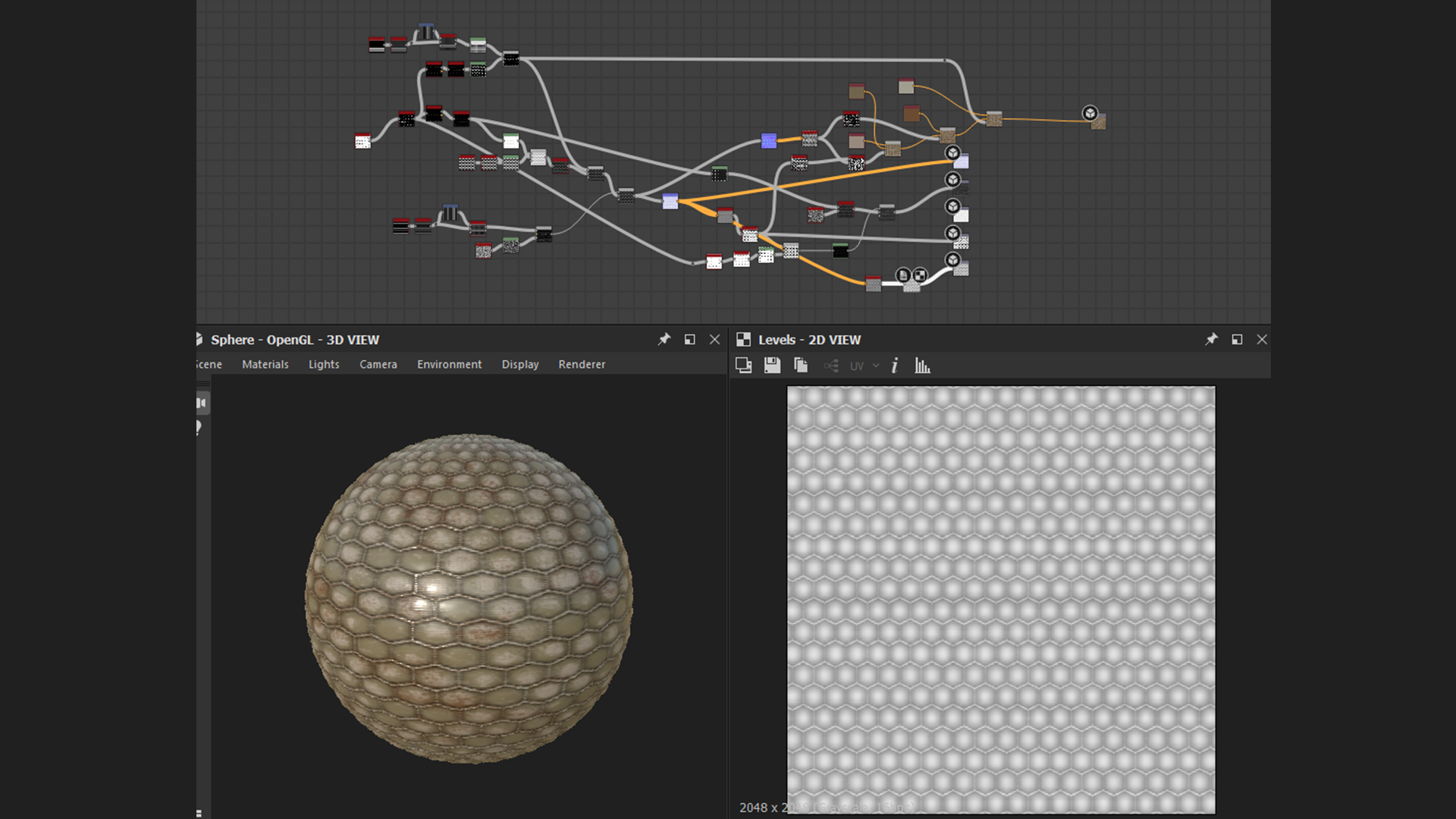Save the 2D view image as bitmap
Screen dimensions: 1456x819
click(x=772, y=366)
